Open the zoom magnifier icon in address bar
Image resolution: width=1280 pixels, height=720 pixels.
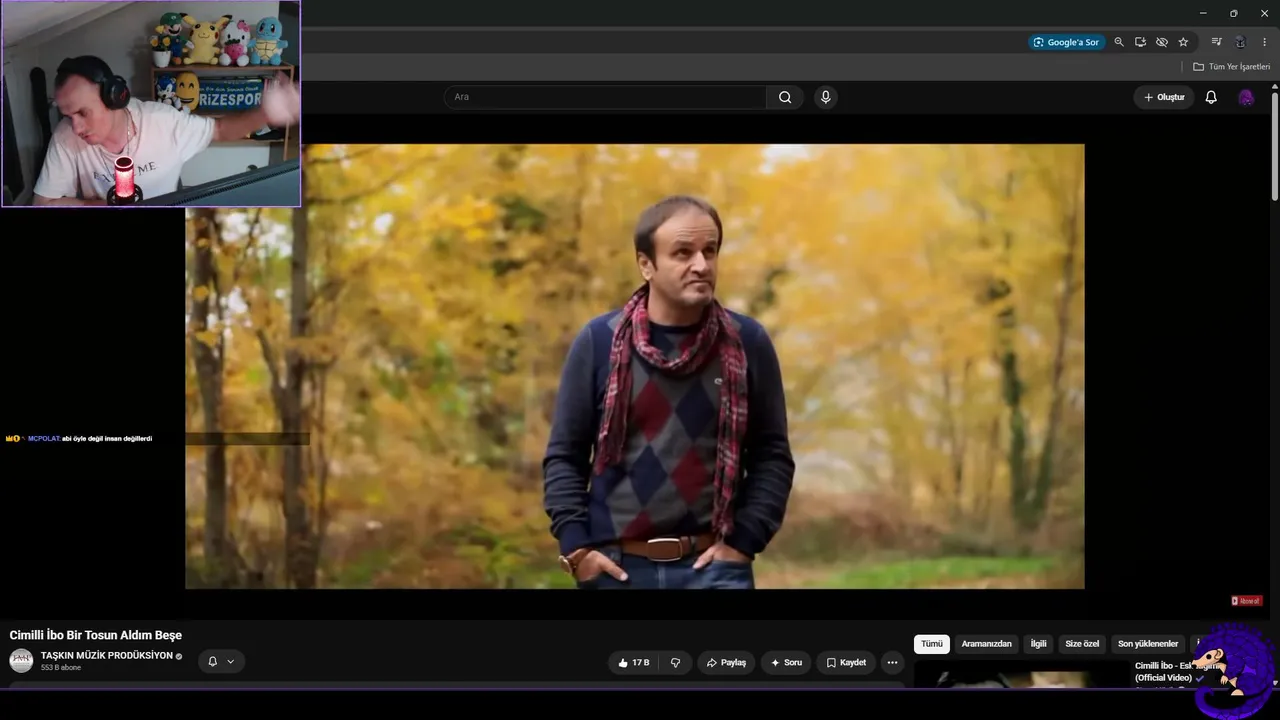coord(1119,42)
